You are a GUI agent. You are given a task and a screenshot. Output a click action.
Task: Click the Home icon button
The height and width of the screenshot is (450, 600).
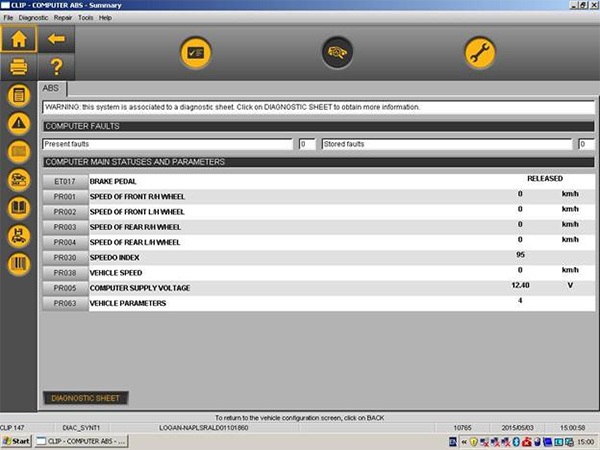point(18,39)
